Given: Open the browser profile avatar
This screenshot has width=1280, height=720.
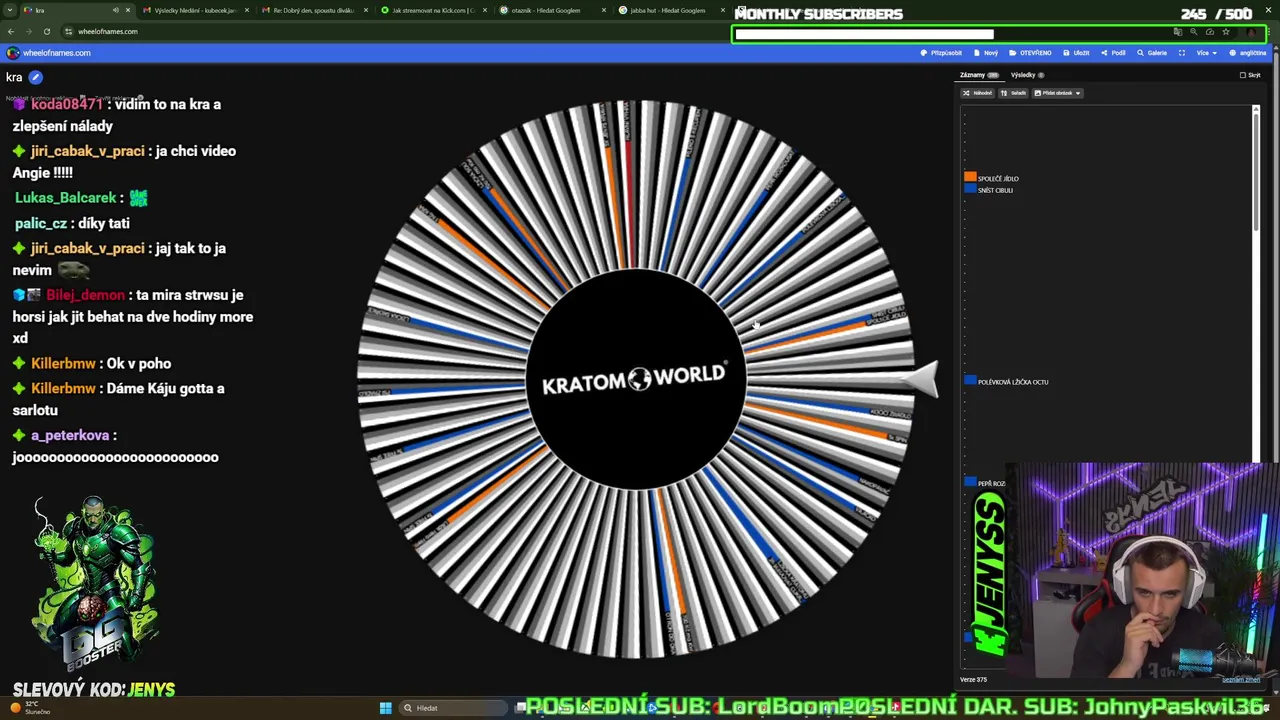Looking at the screenshot, I should pyautogui.click(x=1252, y=32).
